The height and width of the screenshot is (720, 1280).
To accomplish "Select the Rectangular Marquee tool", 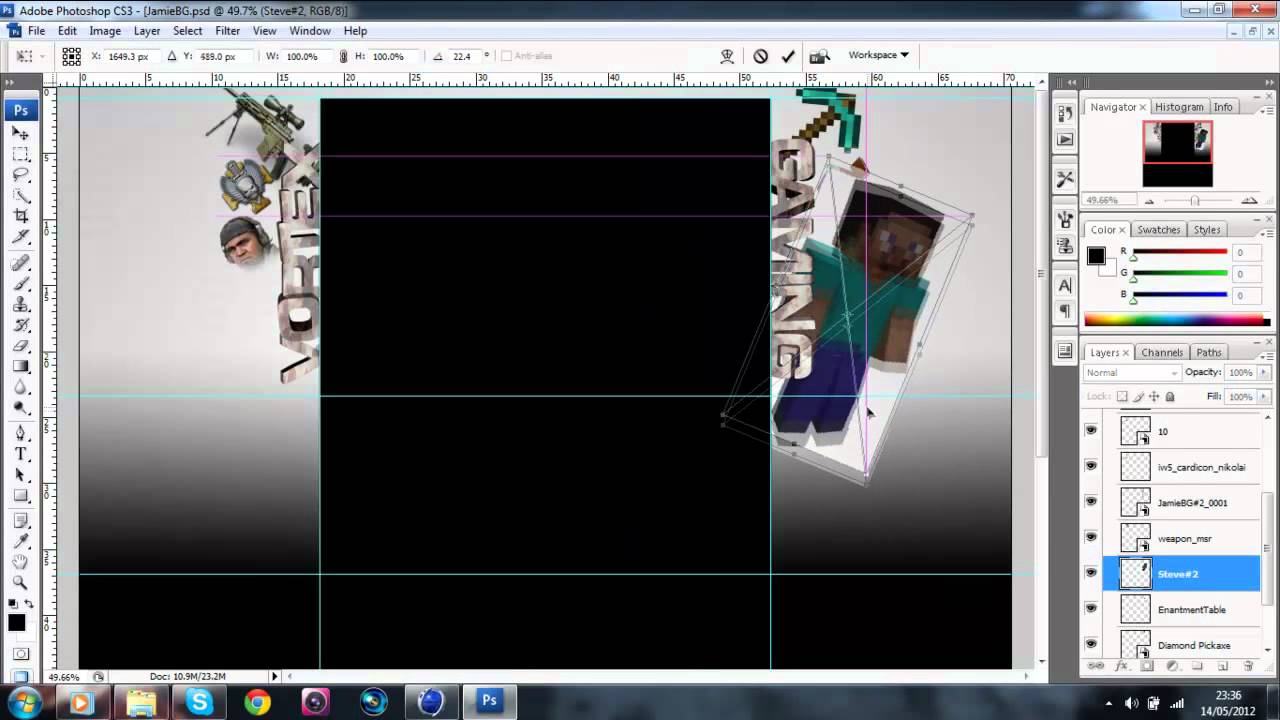I will (20, 154).
